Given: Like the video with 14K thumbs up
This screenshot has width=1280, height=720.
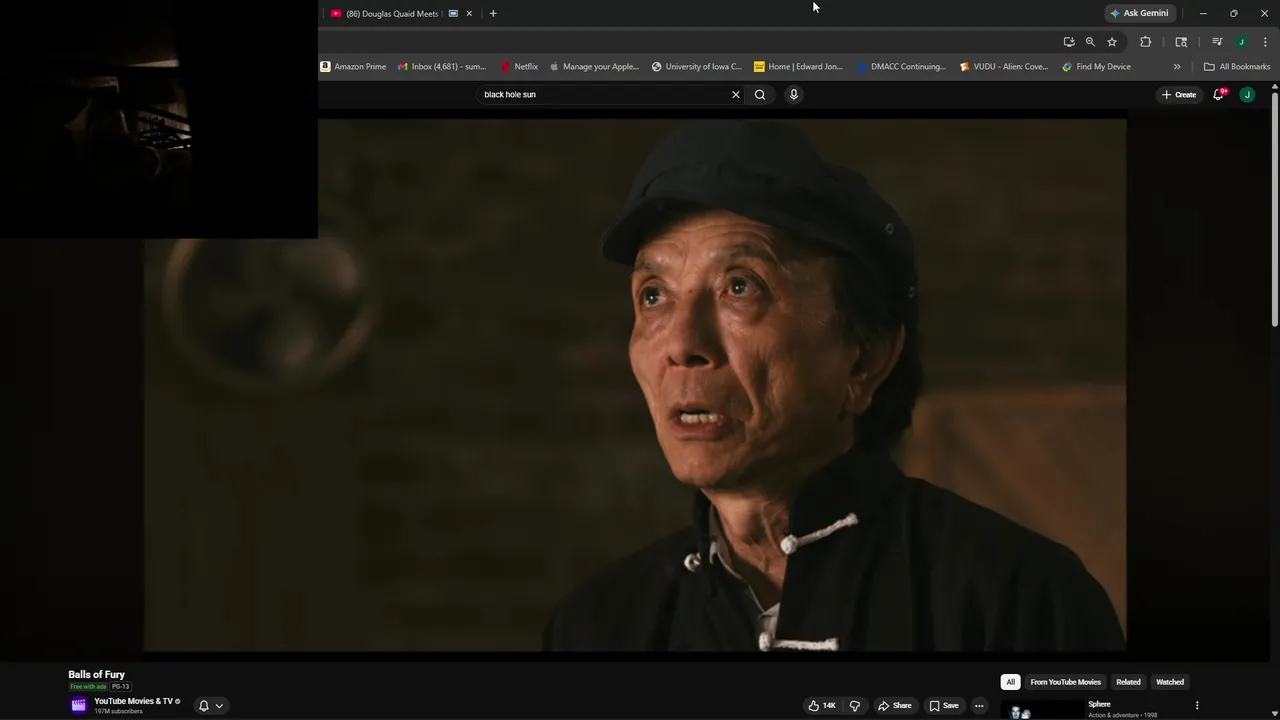Looking at the screenshot, I should point(822,705).
